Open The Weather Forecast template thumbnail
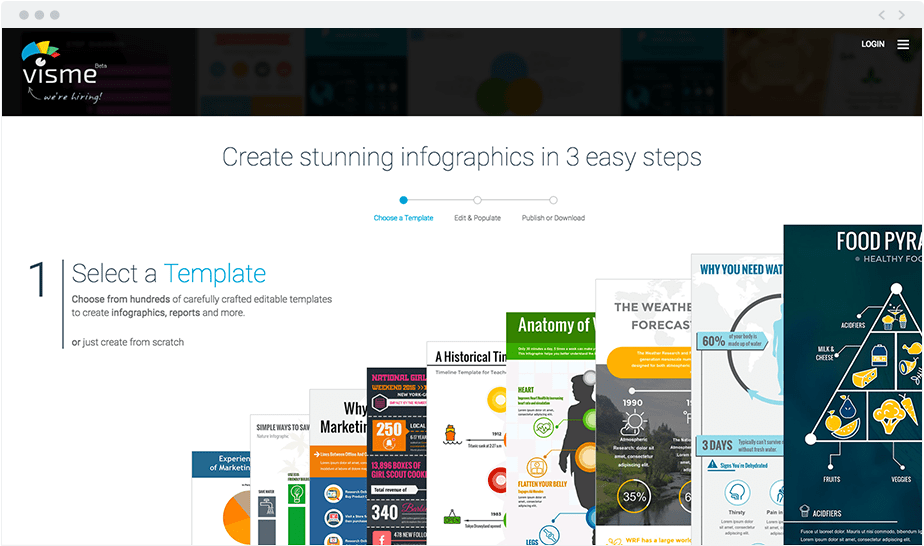The height and width of the screenshot is (546, 924). click(643, 412)
